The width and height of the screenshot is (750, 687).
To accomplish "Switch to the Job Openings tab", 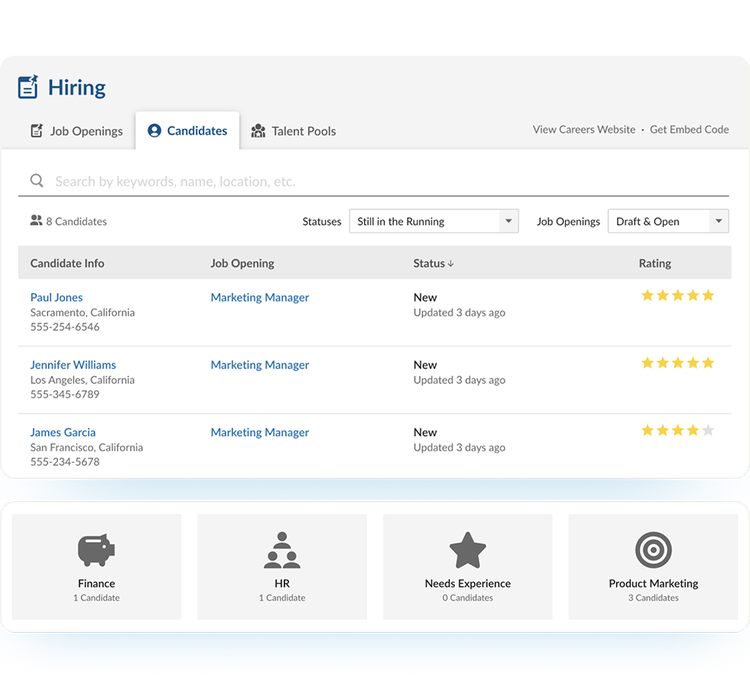I will tap(77, 131).
